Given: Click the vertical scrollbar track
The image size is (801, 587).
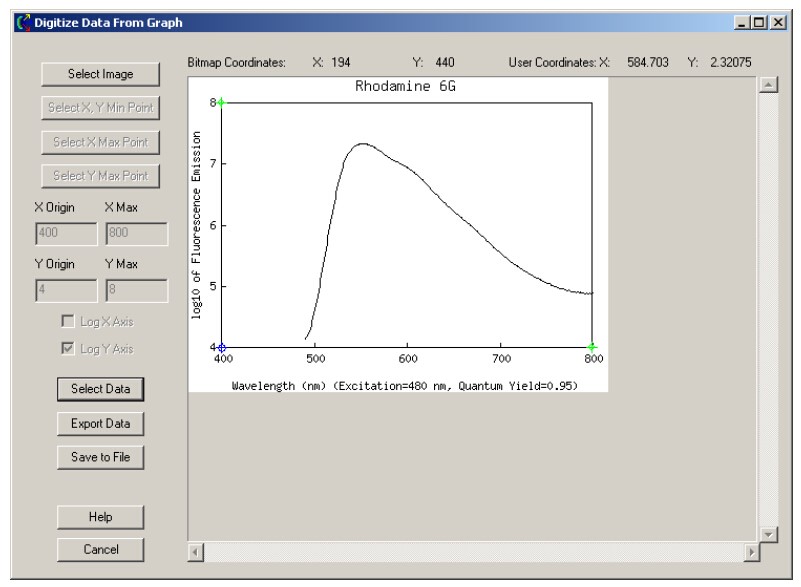Looking at the screenshot, I should click(768, 310).
